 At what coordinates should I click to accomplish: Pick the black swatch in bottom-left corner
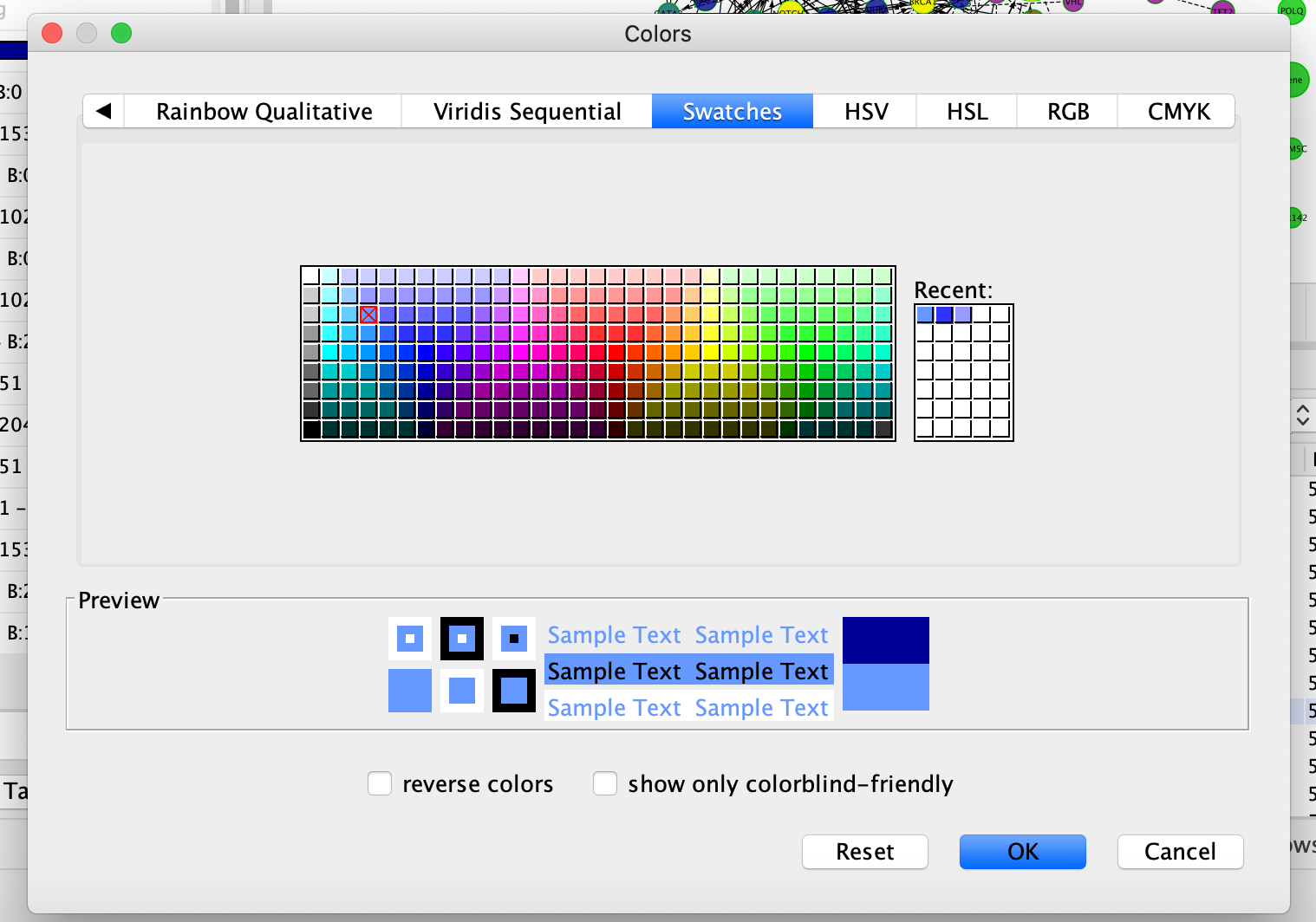click(311, 429)
